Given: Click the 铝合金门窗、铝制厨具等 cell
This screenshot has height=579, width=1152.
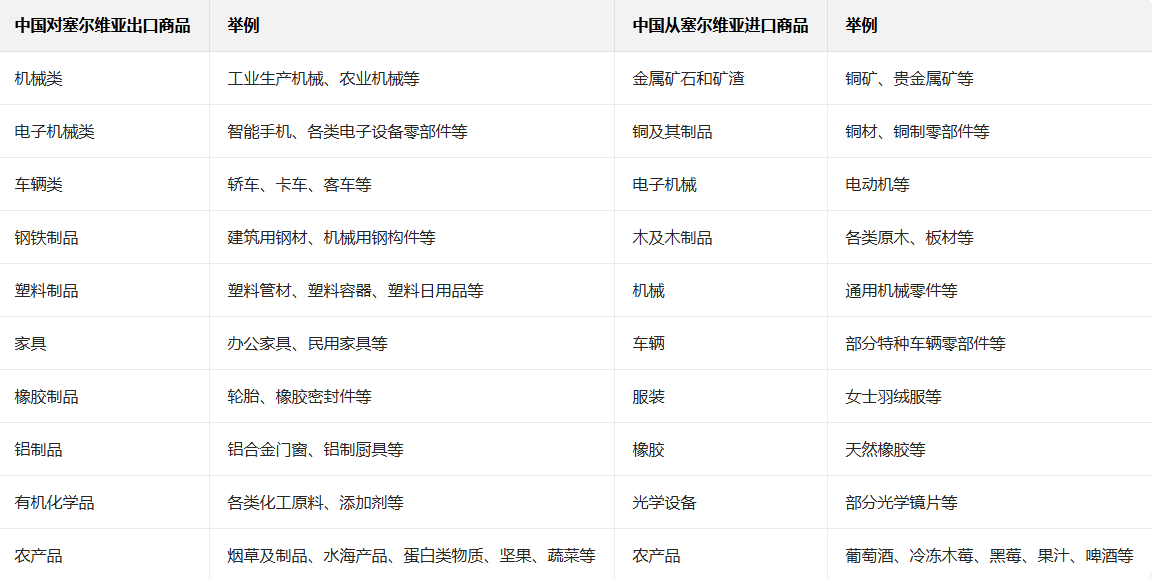Looking at the screenshot, I should (315, 449).
